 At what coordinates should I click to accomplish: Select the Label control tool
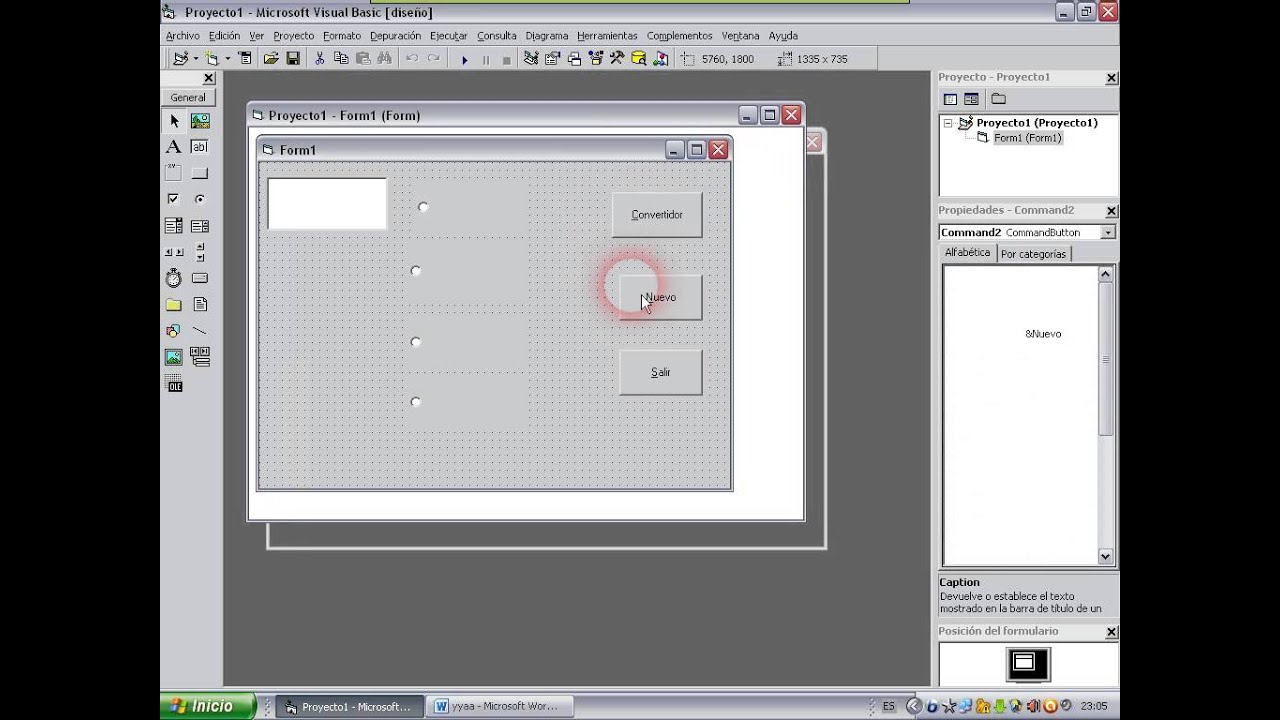(x=174, y=147)
